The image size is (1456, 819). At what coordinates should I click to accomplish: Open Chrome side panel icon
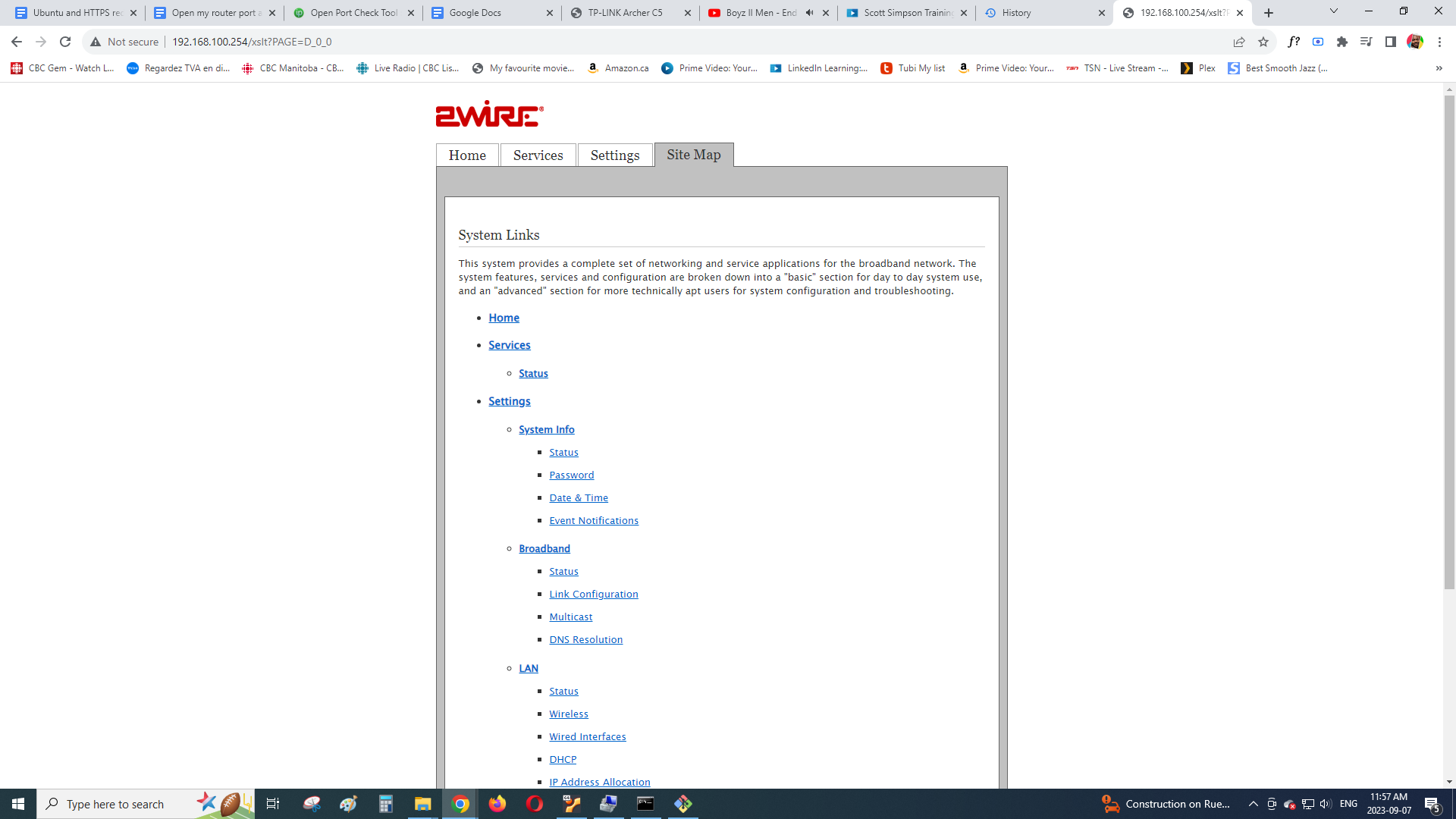(1391, 42)
